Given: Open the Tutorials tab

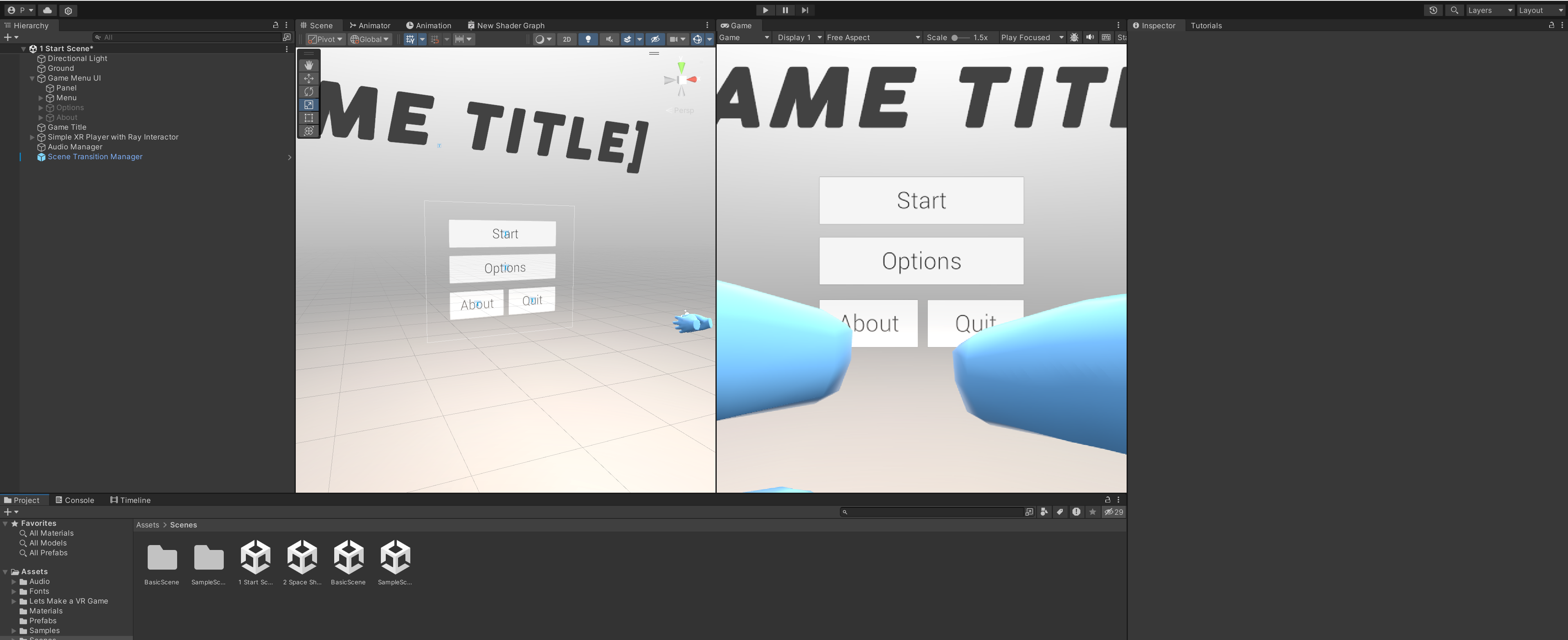Looking at the screenshot, I should [1206, 26].
